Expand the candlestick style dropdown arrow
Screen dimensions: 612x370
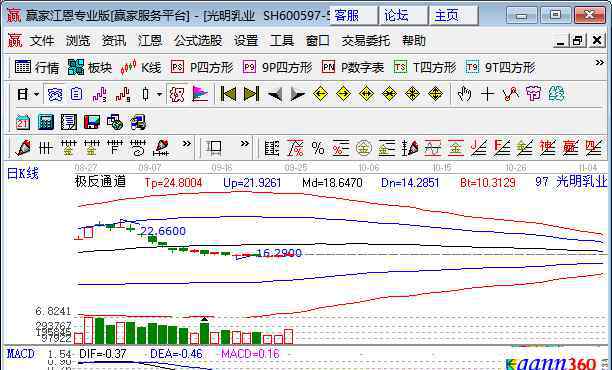tap(159, 94)
